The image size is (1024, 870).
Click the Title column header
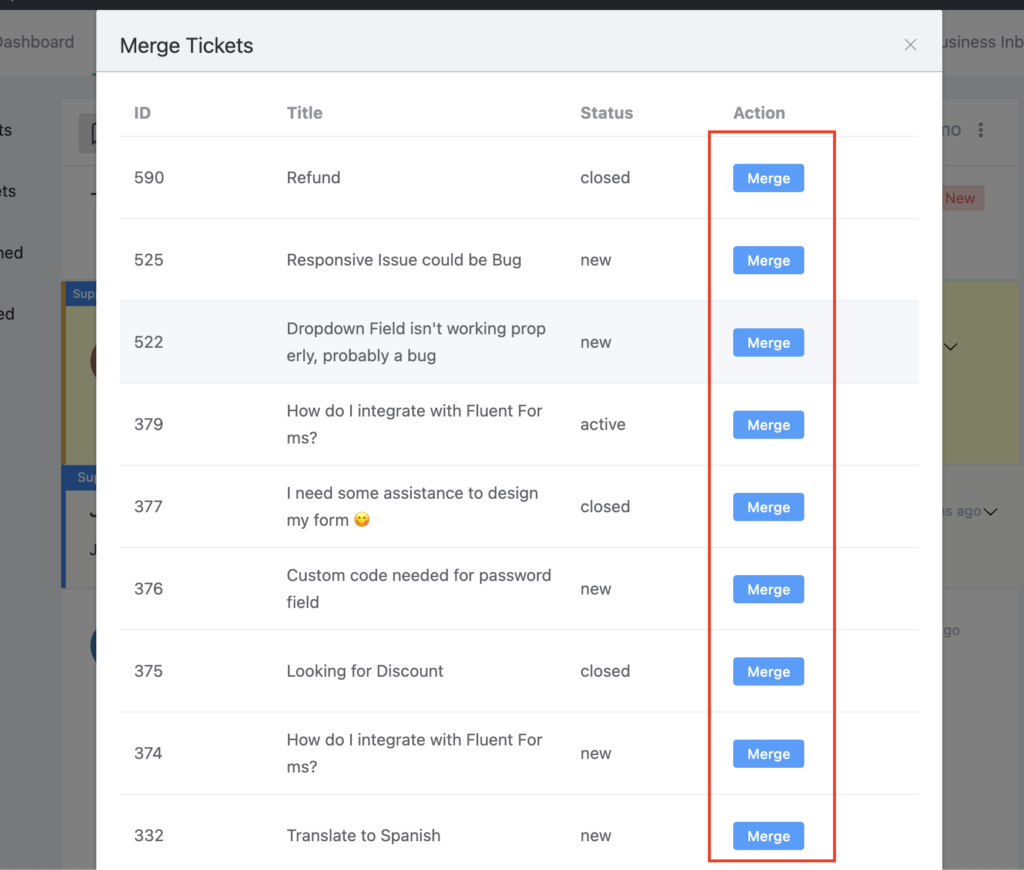pos(304,113)
